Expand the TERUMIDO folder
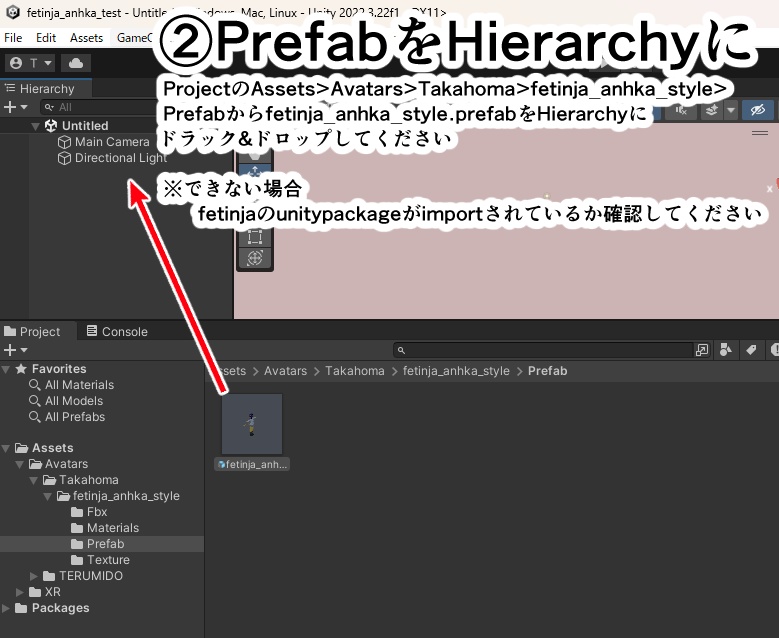 click(34, 576)
